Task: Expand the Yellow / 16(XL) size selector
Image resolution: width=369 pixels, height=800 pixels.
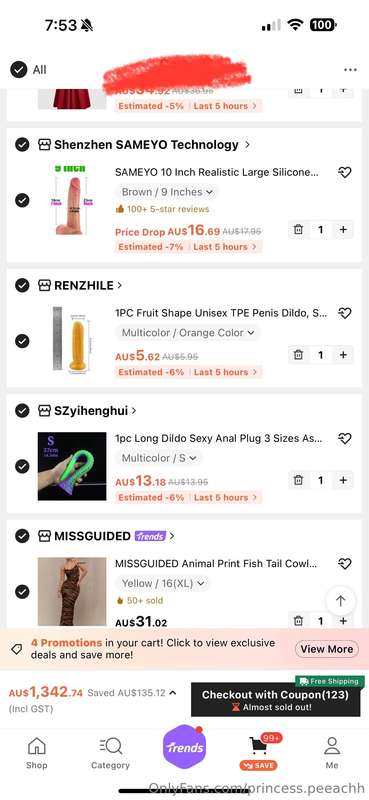Action: pos(163,583)
